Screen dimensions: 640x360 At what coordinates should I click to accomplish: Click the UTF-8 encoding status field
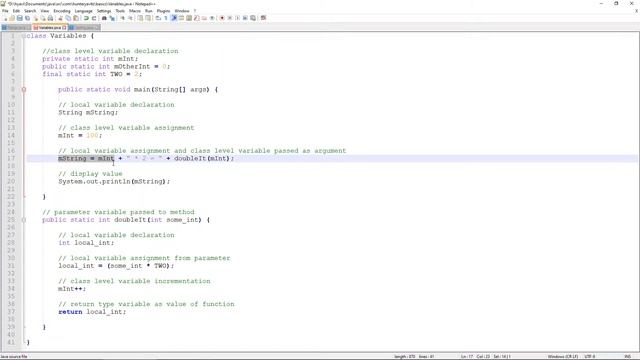point(590,357)
